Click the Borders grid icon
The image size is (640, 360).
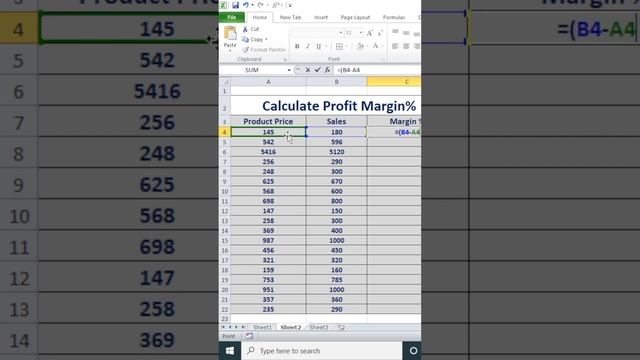tap(339, 47)
